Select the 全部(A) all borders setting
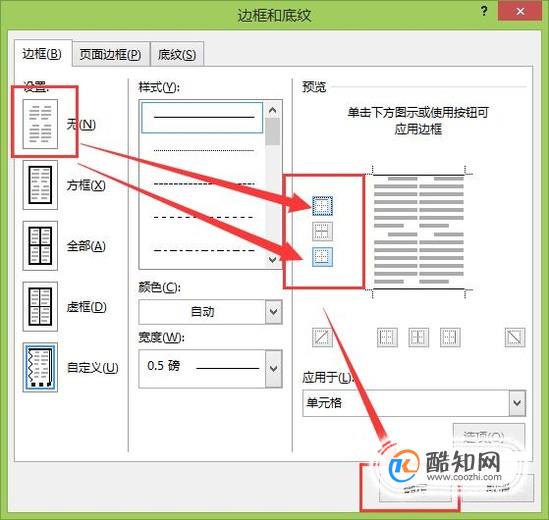 [x=40, y=245]
